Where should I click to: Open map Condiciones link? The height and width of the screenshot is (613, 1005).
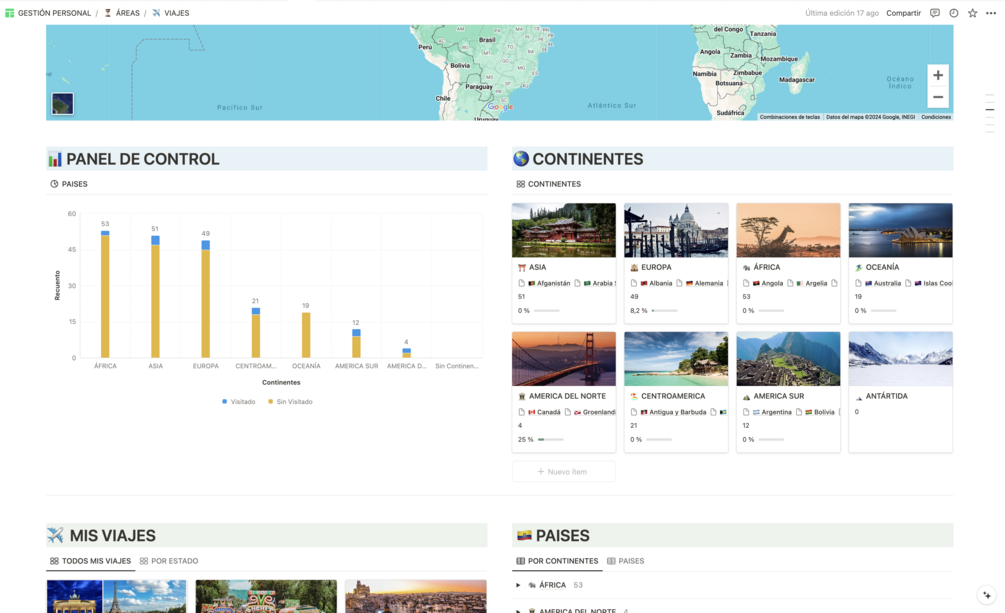(936, 117)
